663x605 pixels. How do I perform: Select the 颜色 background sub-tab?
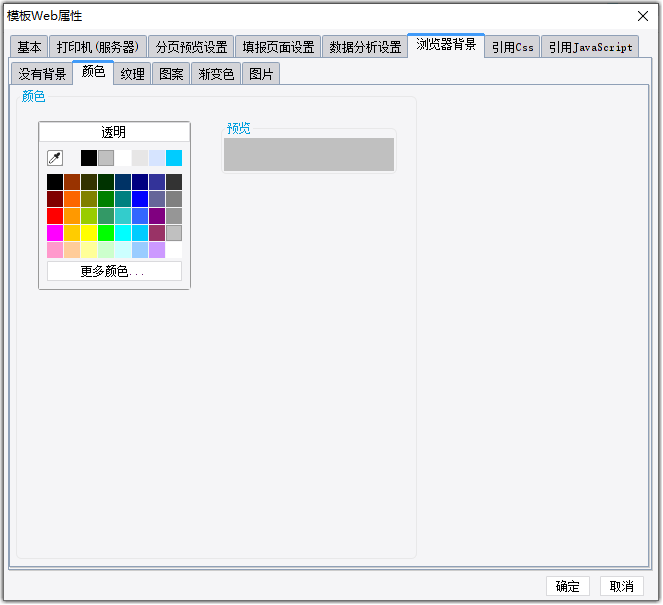(x=93, y=72)
